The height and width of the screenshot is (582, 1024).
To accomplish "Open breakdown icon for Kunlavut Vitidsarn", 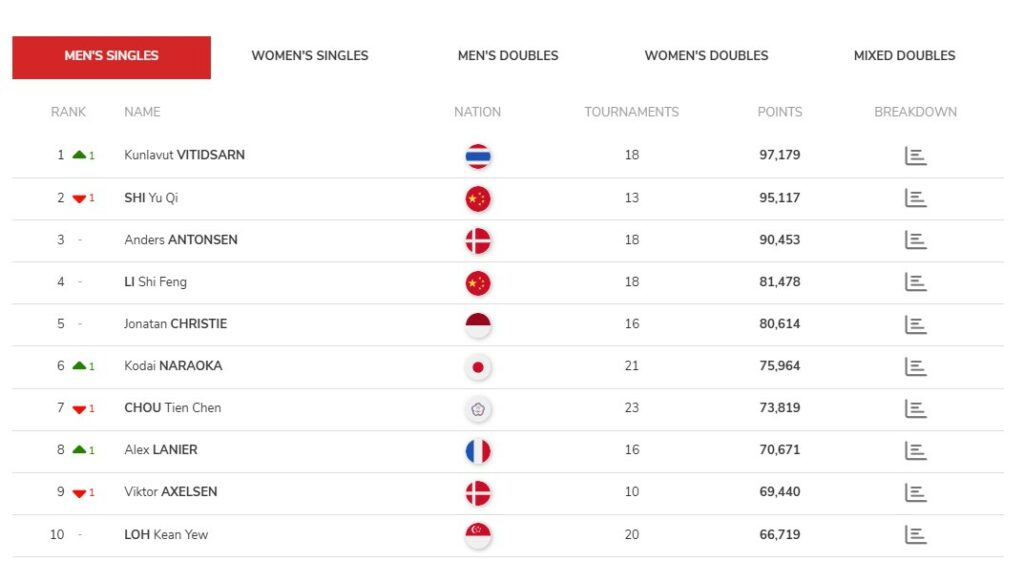I will click(x=915, y=156).
